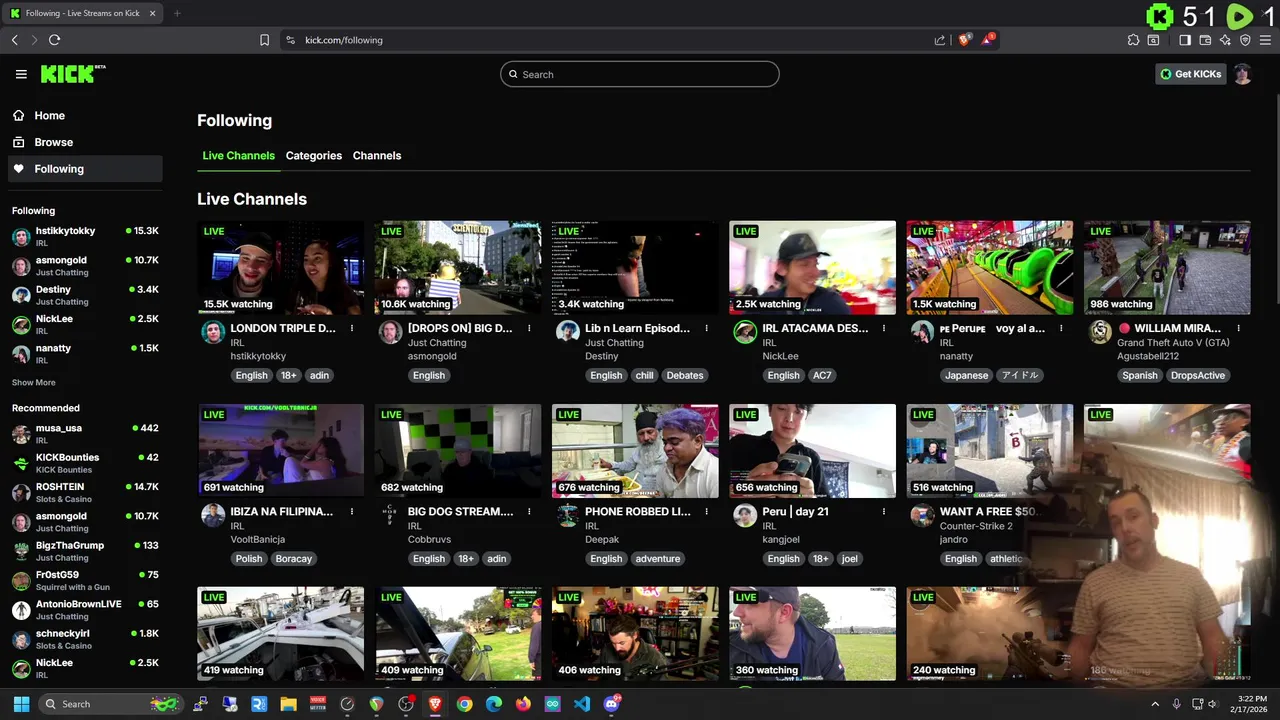This screenshot has width=1280, height=720.
Task: Click Agustabell212's avatar under WILLIAM MIRA card
Action: 1100,332
